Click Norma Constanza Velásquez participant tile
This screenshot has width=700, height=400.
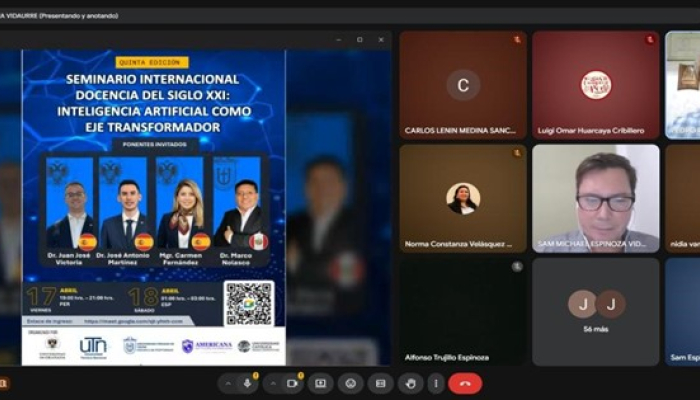click(x=462, y=198)
